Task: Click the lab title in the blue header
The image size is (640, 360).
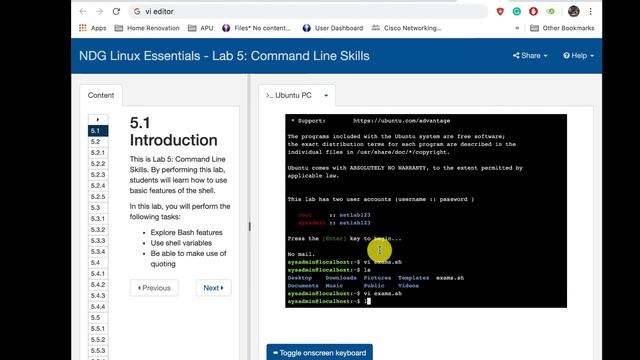Action: (224, 56)
